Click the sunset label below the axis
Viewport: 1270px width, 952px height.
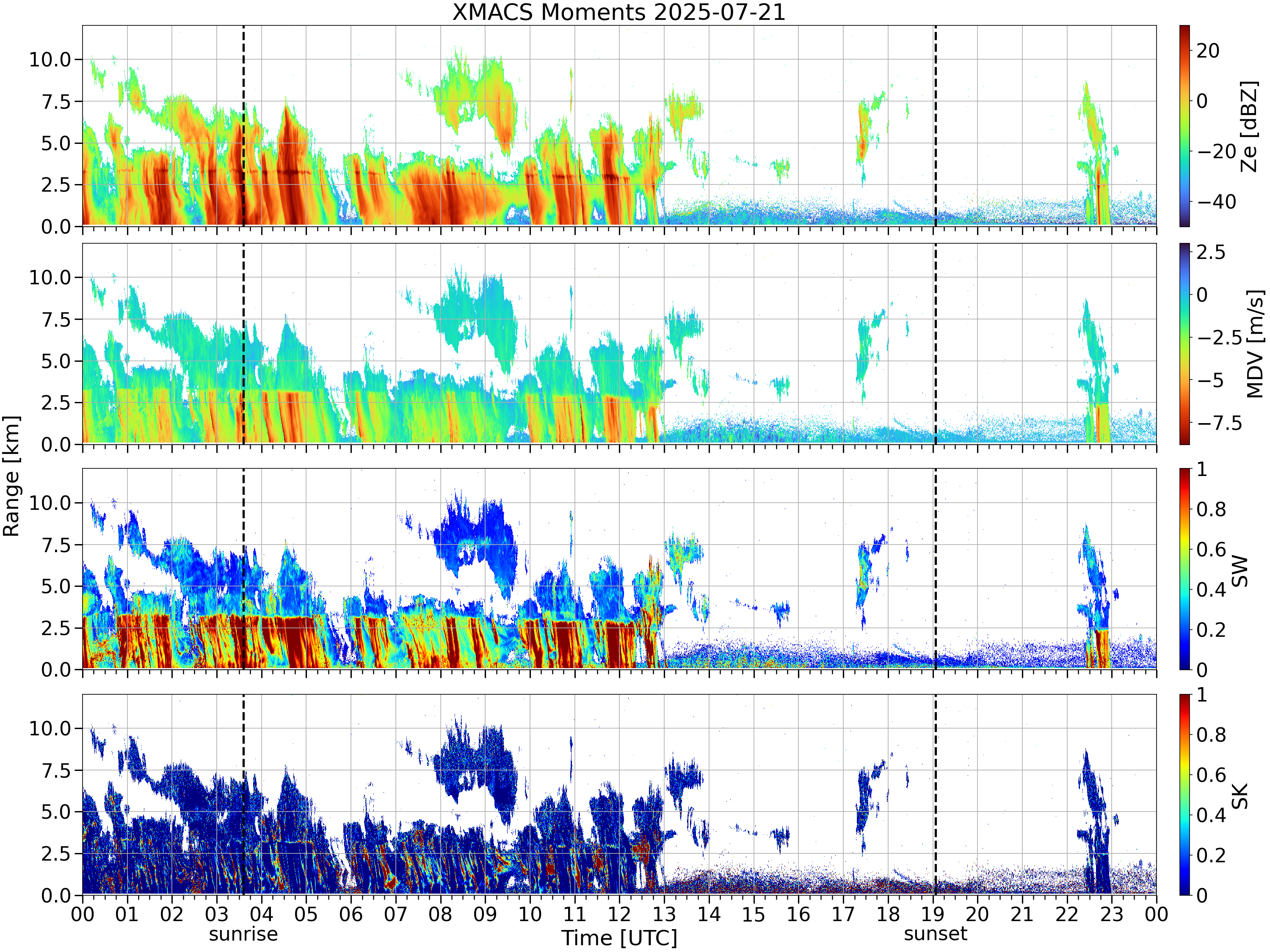tap(935, 934)
